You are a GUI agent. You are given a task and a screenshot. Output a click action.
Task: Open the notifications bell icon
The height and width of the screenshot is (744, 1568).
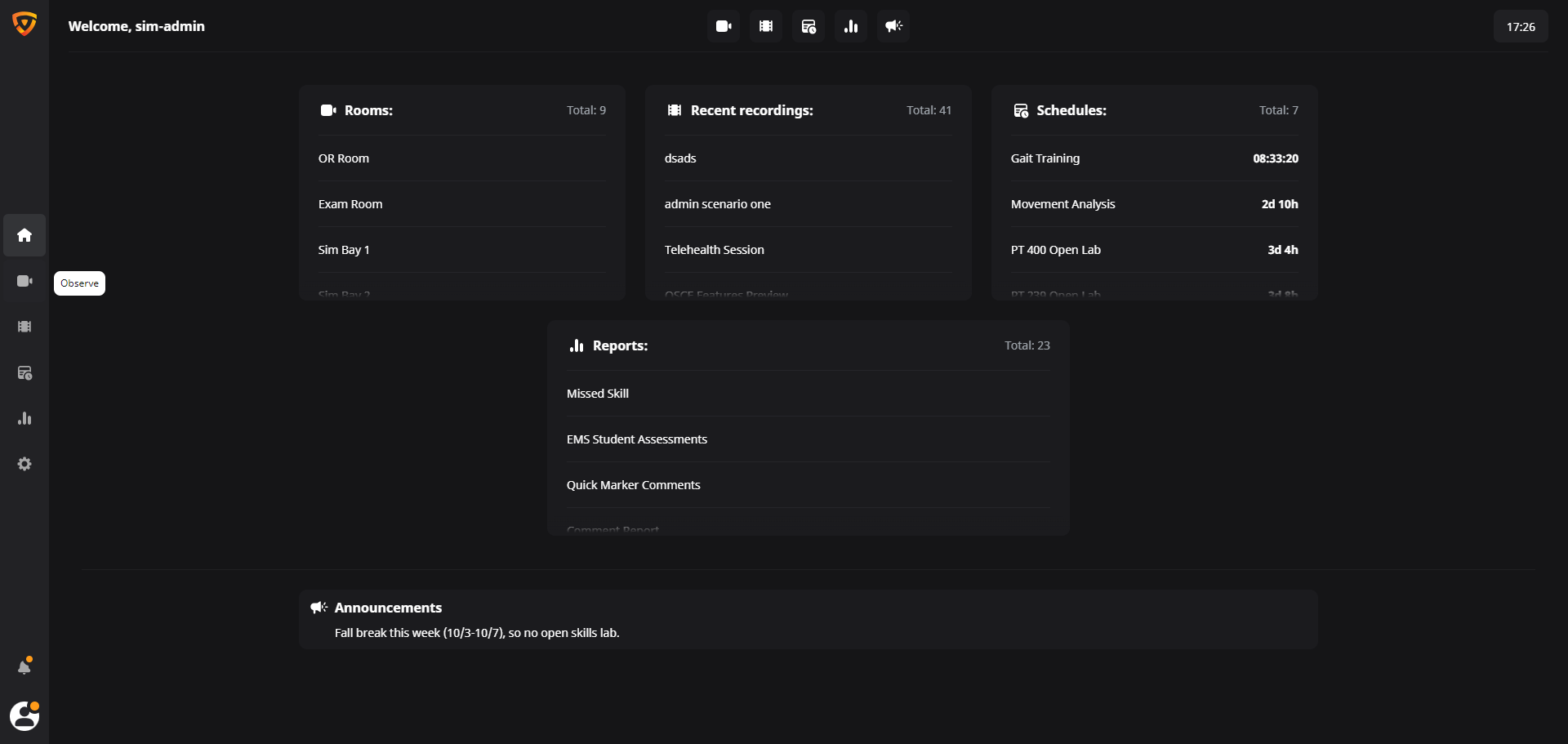[x=24, y=666]
